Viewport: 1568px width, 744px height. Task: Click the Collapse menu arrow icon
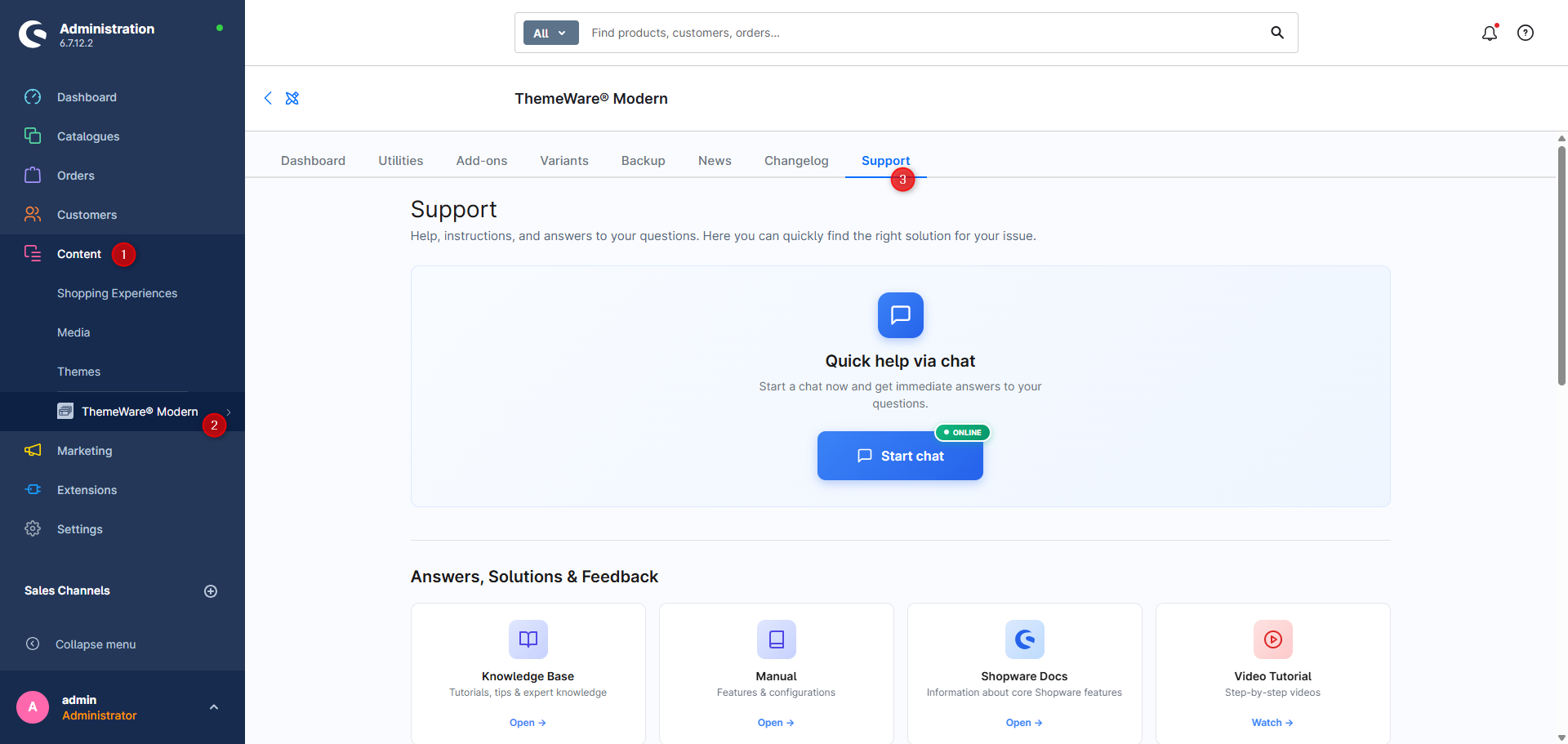(x=33, y=644)
